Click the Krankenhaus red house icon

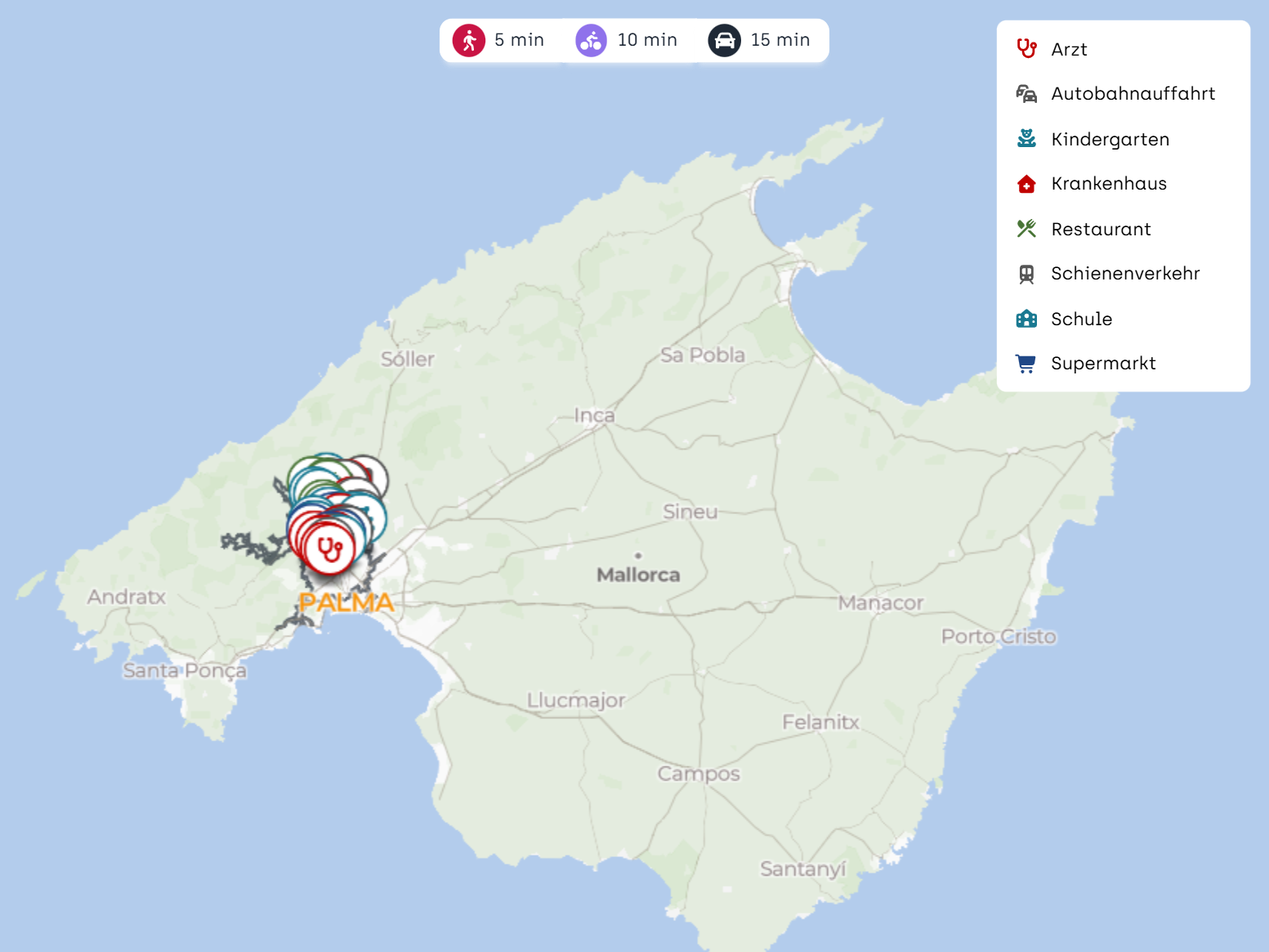(1026, 184)
